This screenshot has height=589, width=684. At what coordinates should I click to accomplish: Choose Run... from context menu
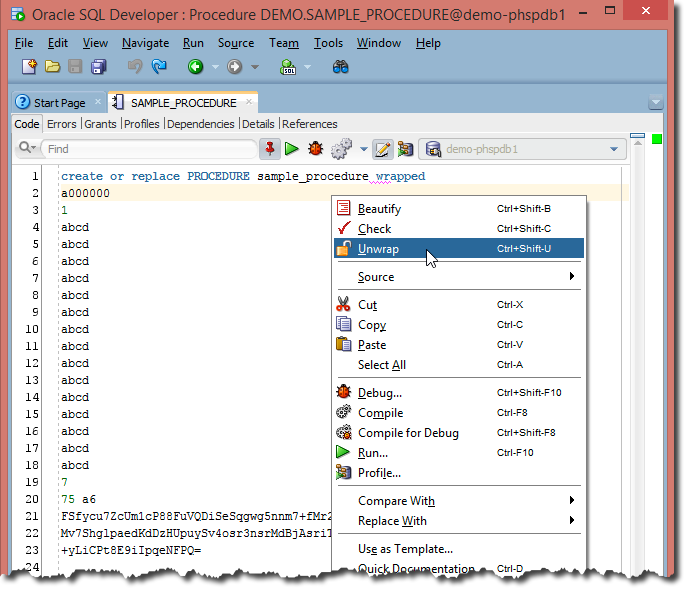458,452
